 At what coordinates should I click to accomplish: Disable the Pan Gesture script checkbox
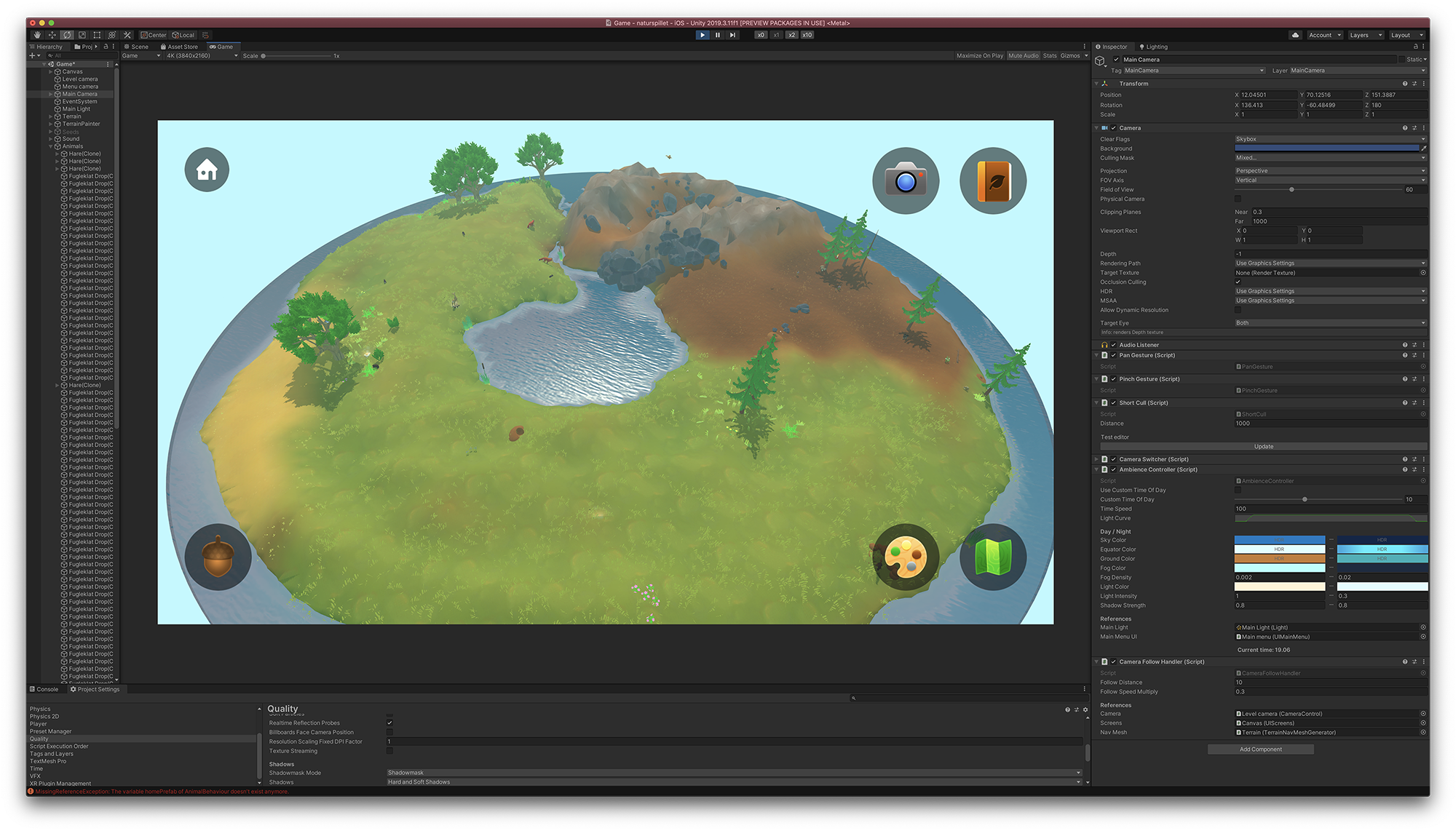point(1113,356)
